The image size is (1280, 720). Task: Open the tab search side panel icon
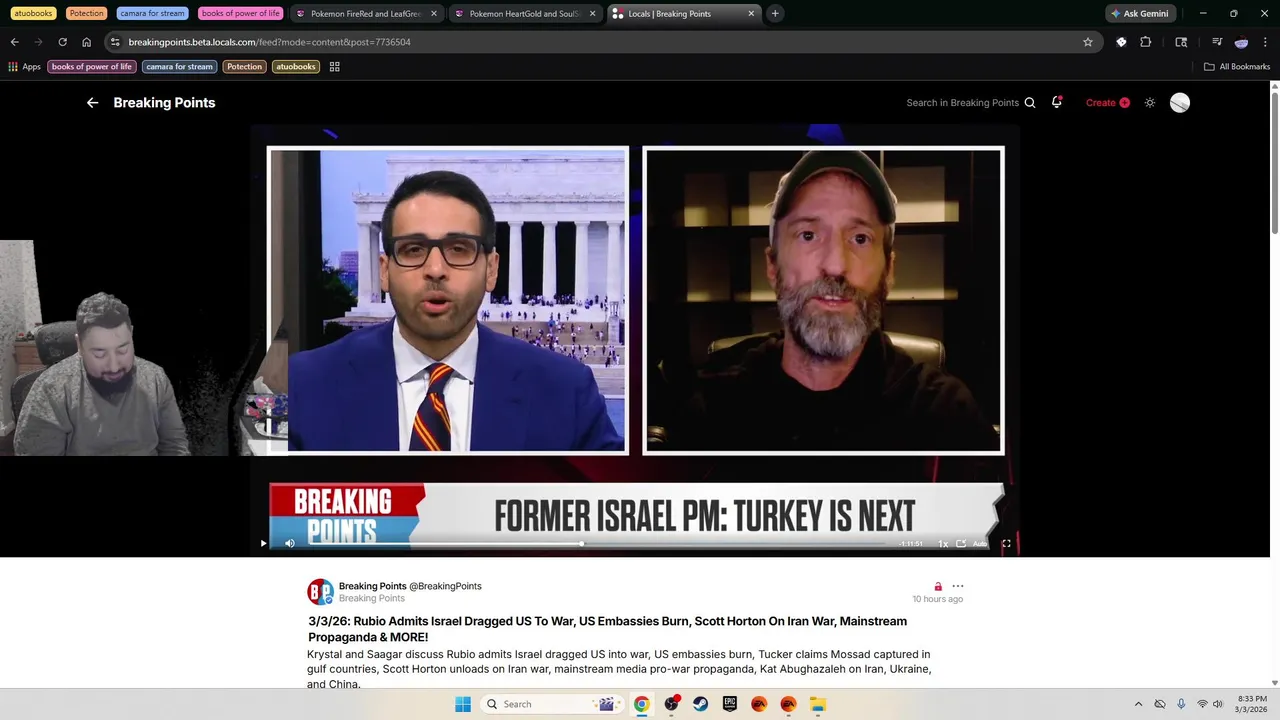tap(1181, 42)
